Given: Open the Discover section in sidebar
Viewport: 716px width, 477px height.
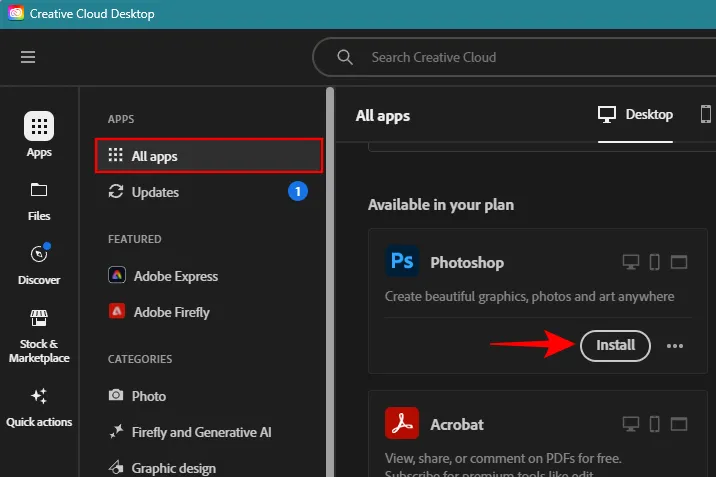Looking at the screenshot, I should 39,265.
